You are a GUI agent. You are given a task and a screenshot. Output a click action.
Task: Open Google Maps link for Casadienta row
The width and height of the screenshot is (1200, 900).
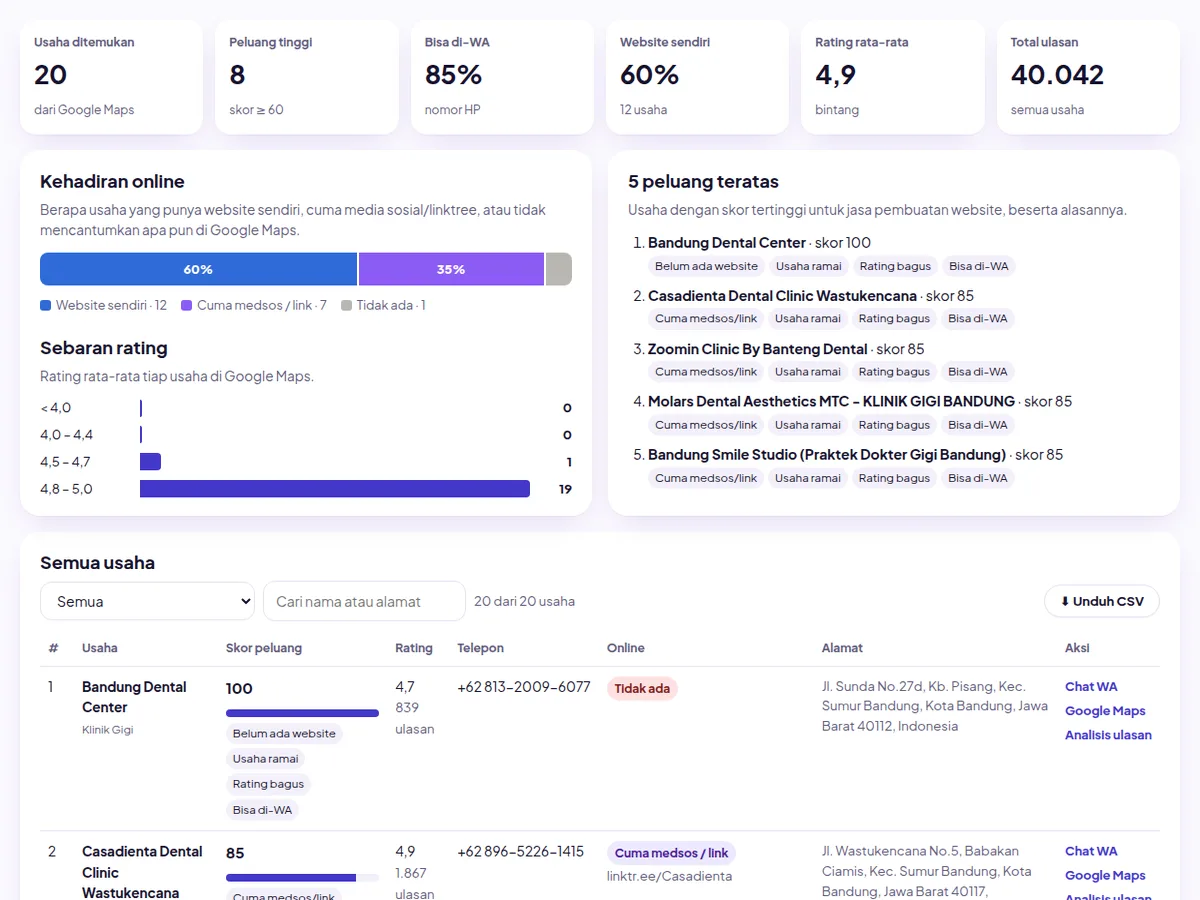(1105, 875)
